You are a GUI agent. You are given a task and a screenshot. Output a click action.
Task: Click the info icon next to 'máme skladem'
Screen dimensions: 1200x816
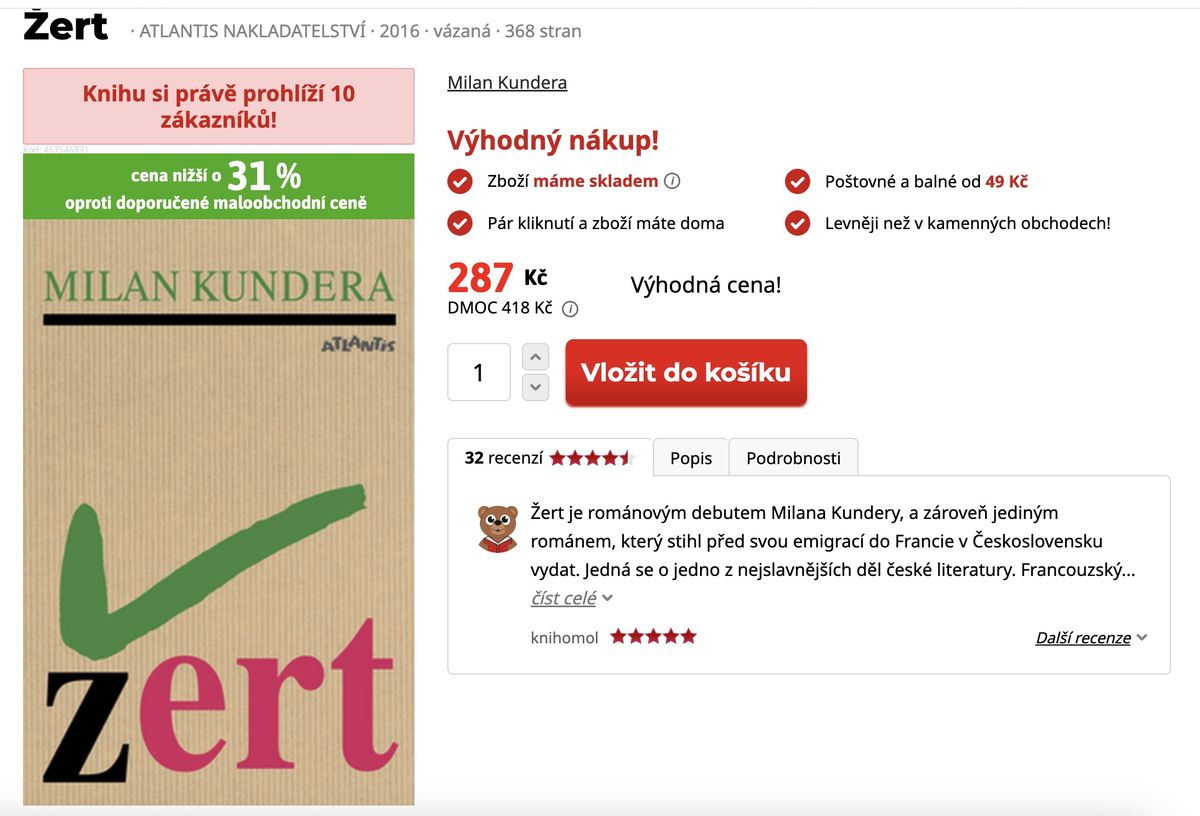(672, 182)
